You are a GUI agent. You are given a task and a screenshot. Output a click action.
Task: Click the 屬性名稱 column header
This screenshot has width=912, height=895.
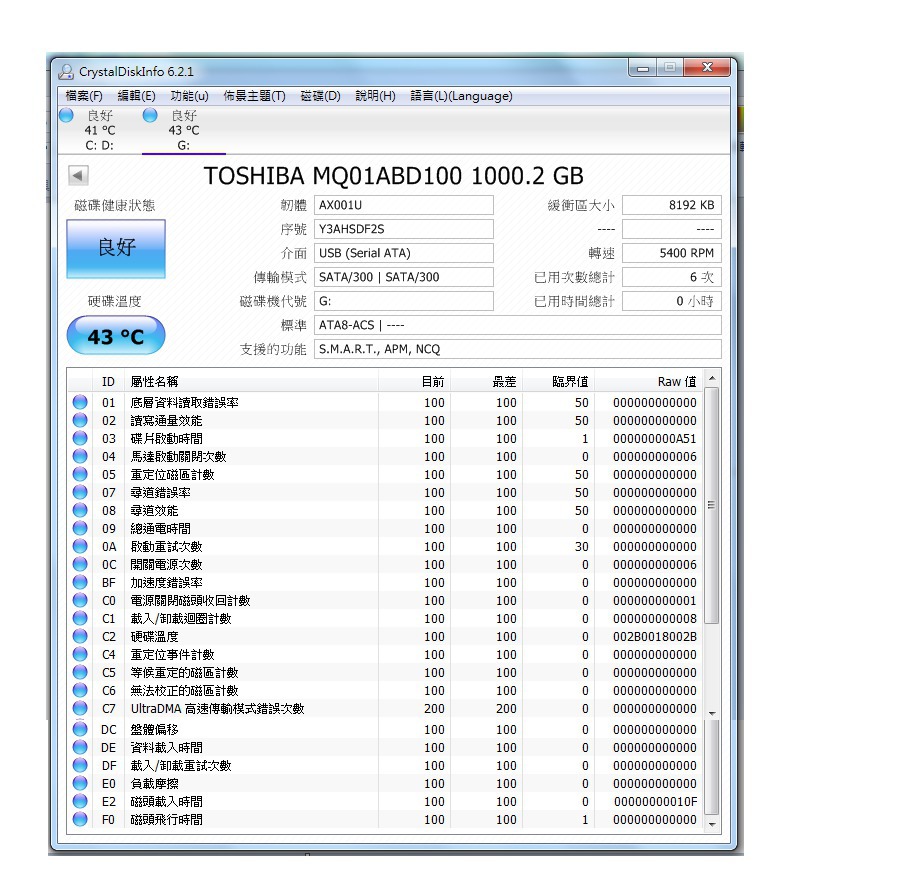pos(251,381)
